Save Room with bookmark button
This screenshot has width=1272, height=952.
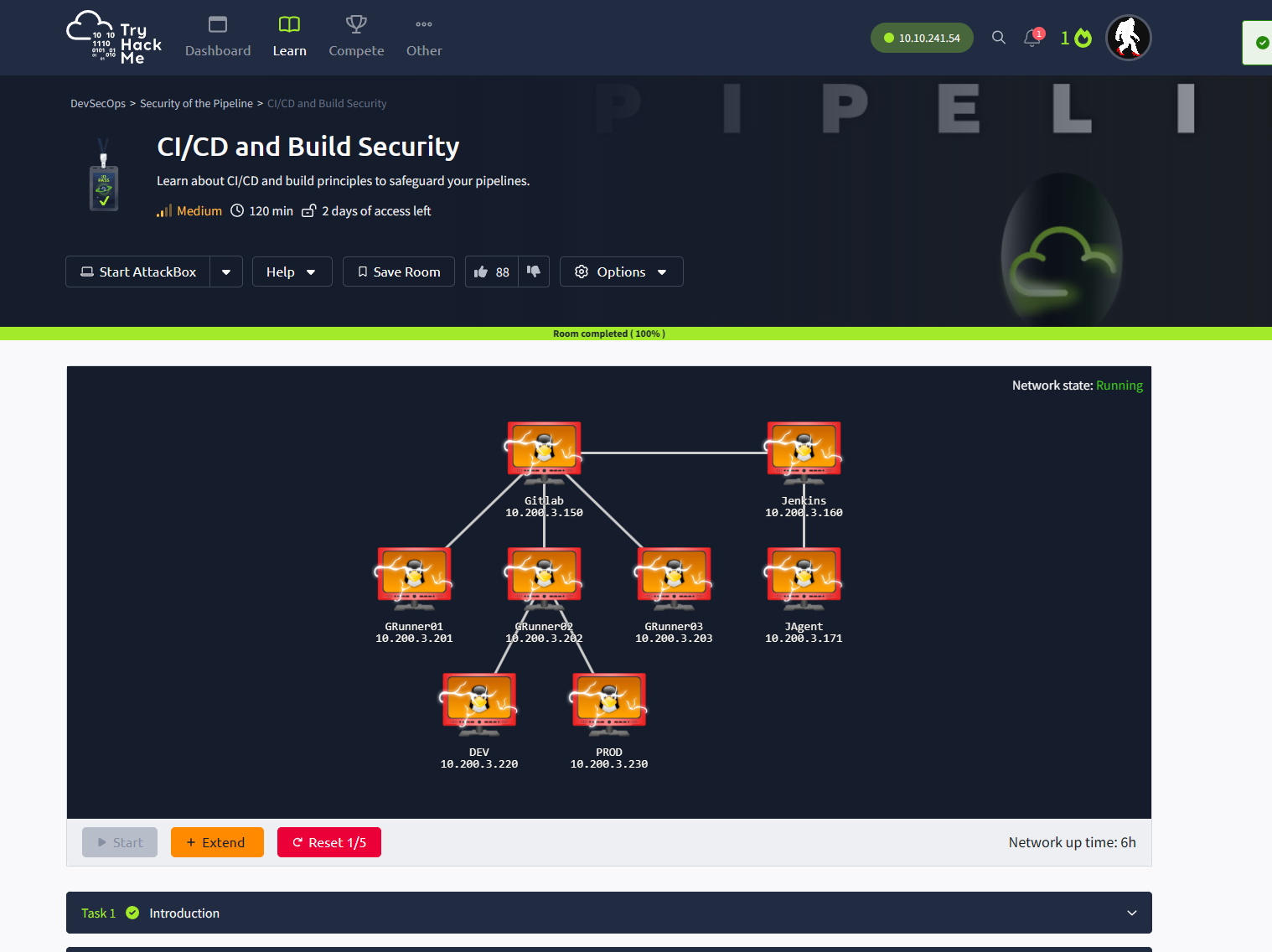[399, 272]
